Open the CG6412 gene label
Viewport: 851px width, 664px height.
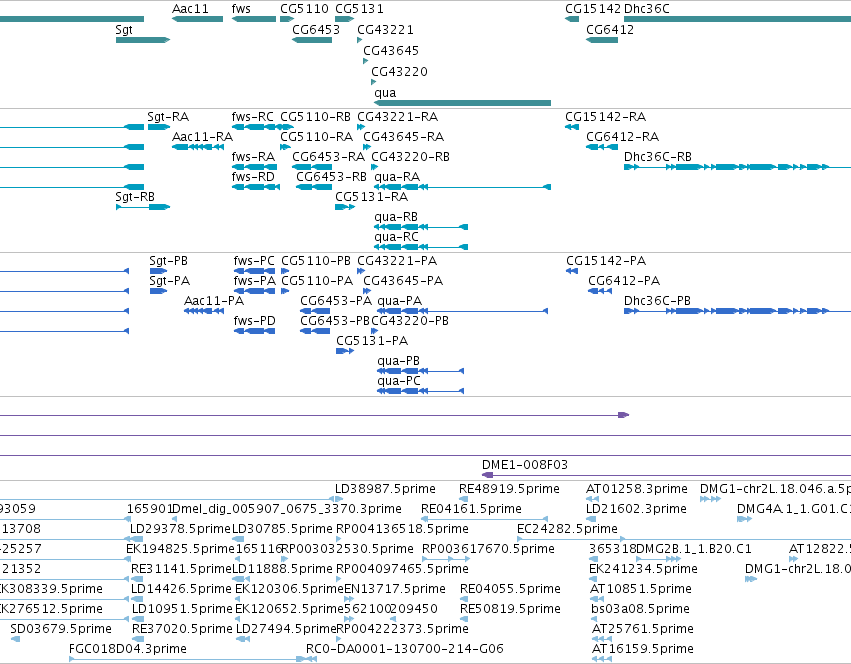tap(610, 30)
